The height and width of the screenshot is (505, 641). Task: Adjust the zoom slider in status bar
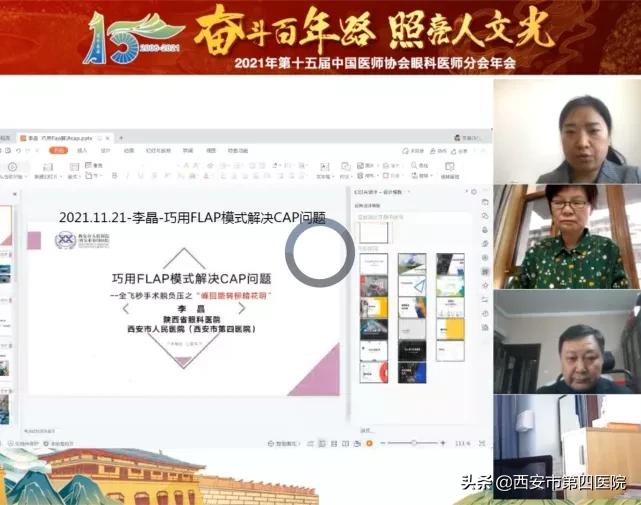point(413,443)
